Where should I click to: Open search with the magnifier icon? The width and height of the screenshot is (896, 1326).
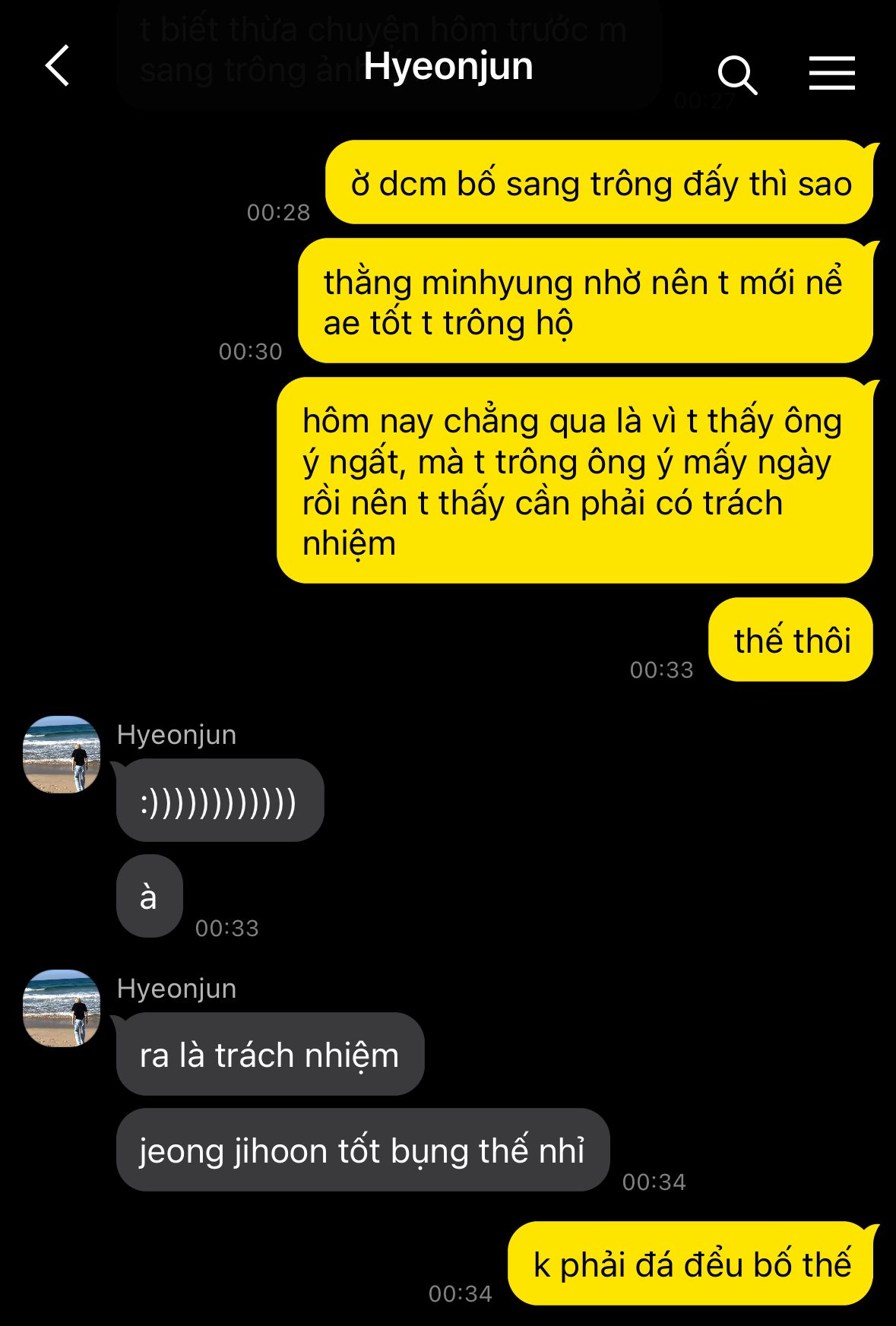click(737, 74)
